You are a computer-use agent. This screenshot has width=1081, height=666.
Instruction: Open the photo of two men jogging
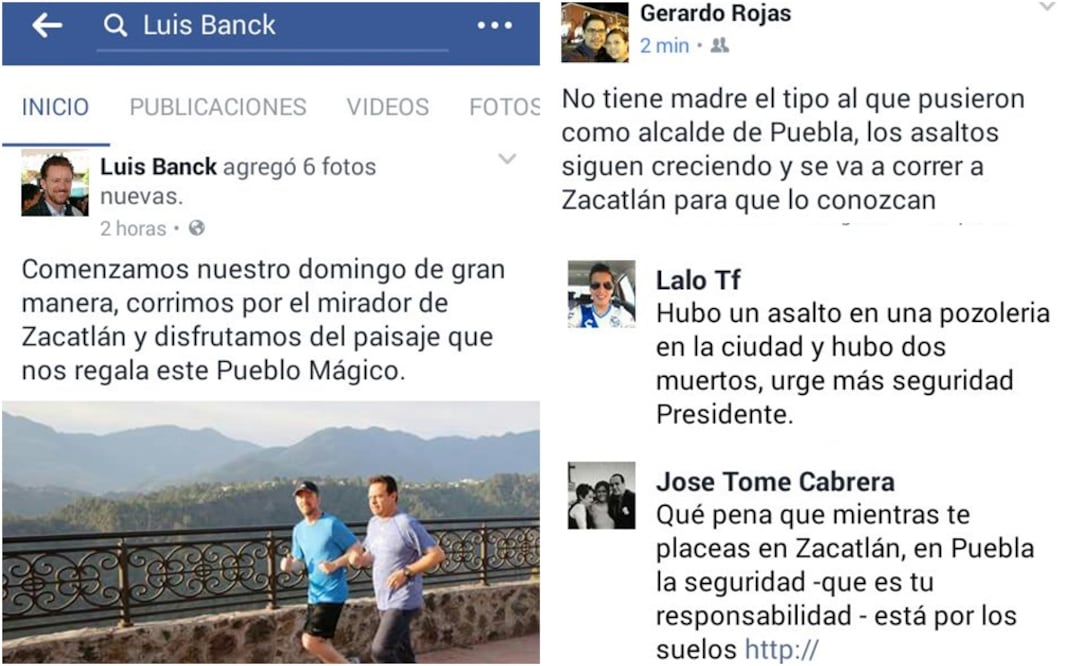[x=271, y=532]
